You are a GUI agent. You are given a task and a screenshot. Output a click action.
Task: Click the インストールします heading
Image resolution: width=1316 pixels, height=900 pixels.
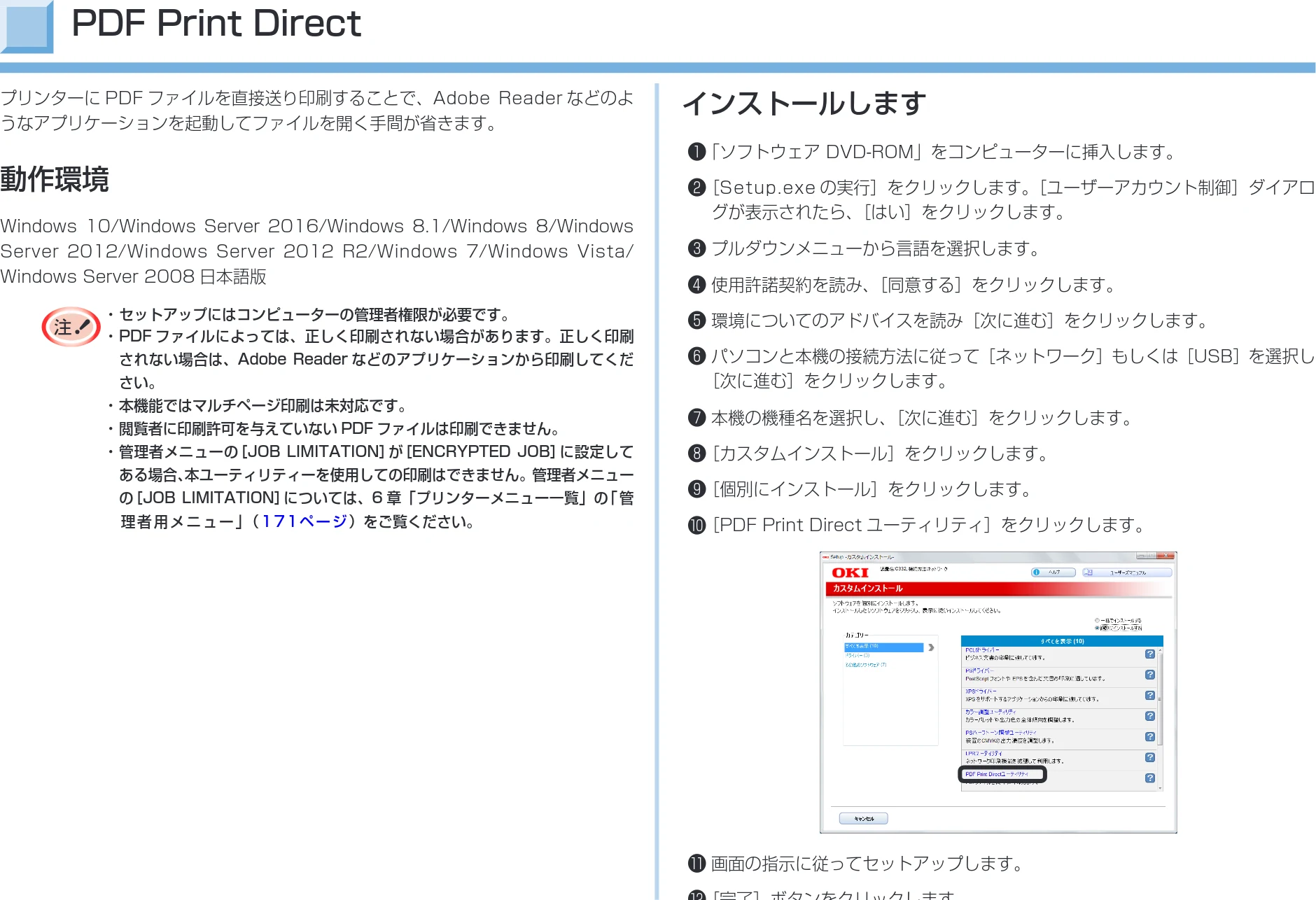pos(804,104)
